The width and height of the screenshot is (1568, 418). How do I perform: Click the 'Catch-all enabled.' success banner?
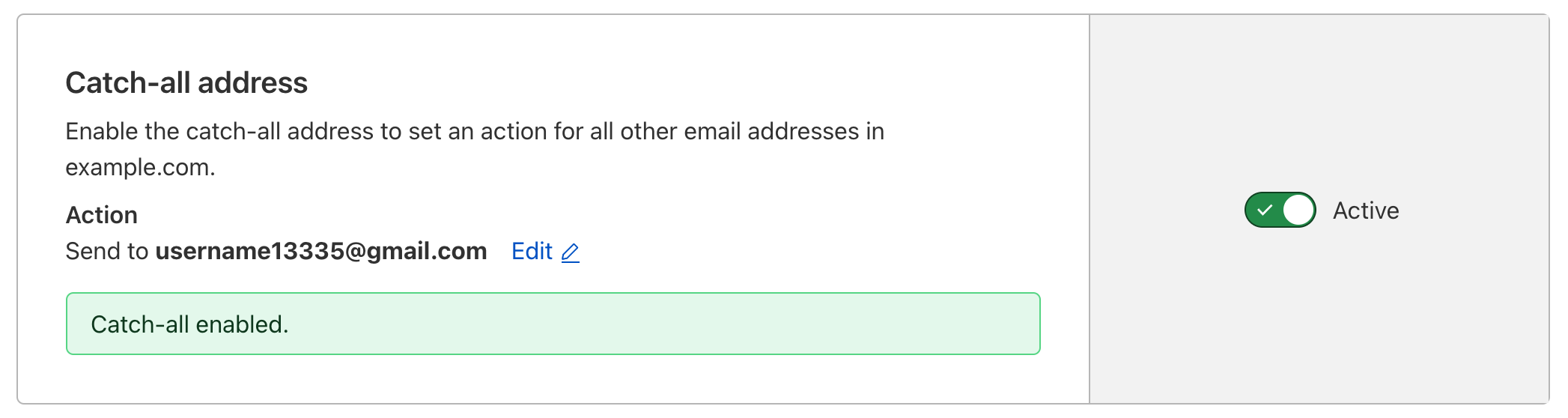[553, 324]
